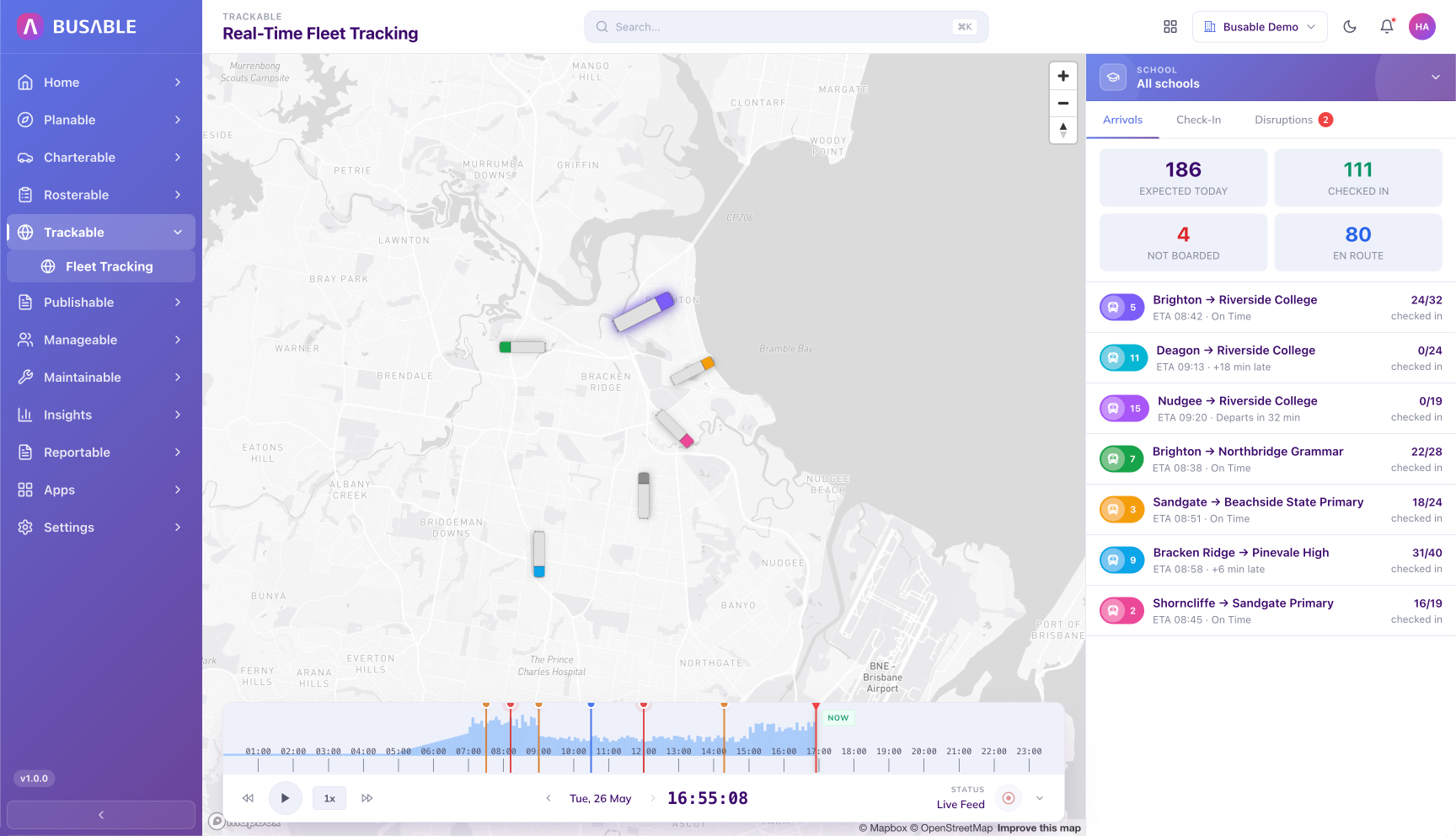Rewind the timeline playback
Screen dimensions: 1456x836
coord(248,798)
